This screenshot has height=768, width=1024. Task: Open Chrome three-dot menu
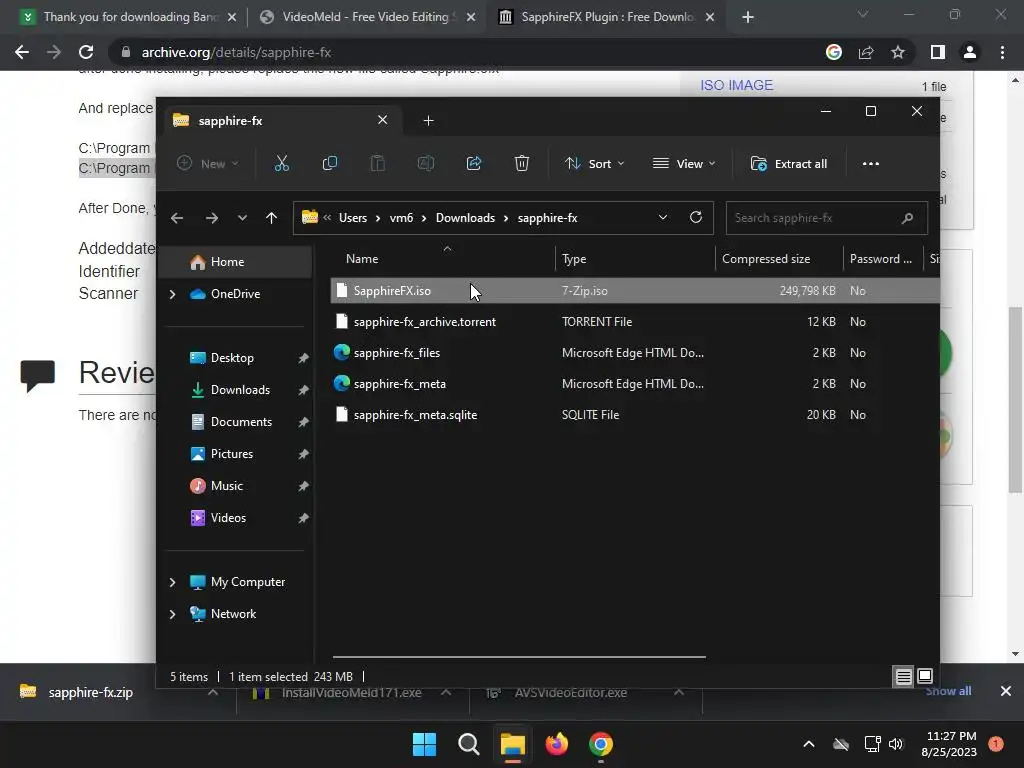click(1002, 52)
